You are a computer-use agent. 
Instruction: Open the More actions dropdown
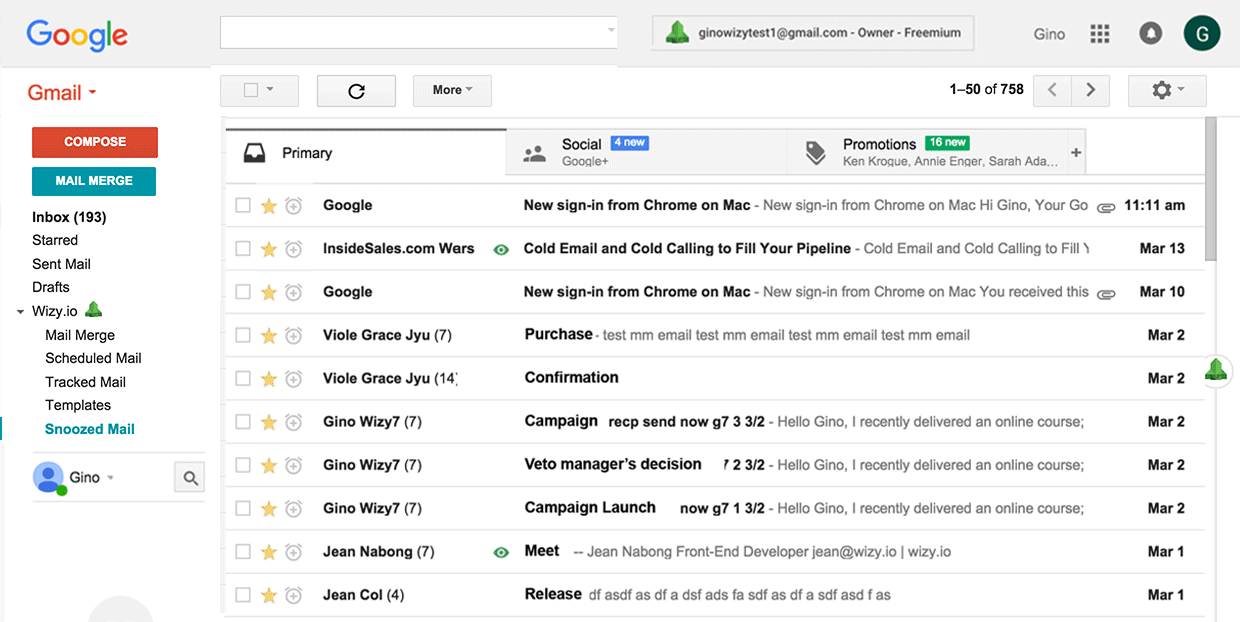point(452,90)
